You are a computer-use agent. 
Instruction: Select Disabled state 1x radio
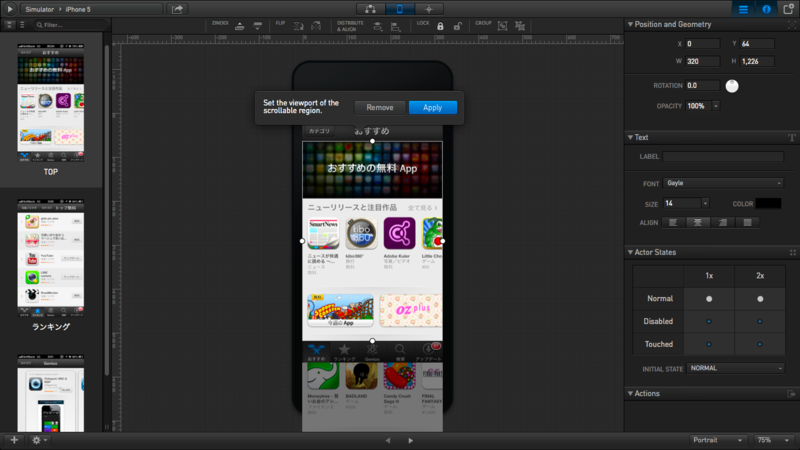click(x=709, y=321)
